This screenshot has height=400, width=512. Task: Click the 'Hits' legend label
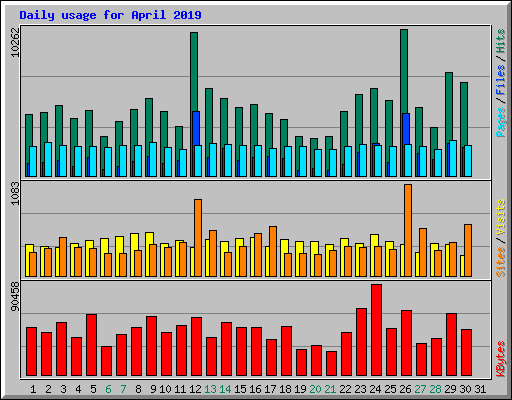point(500,41)
